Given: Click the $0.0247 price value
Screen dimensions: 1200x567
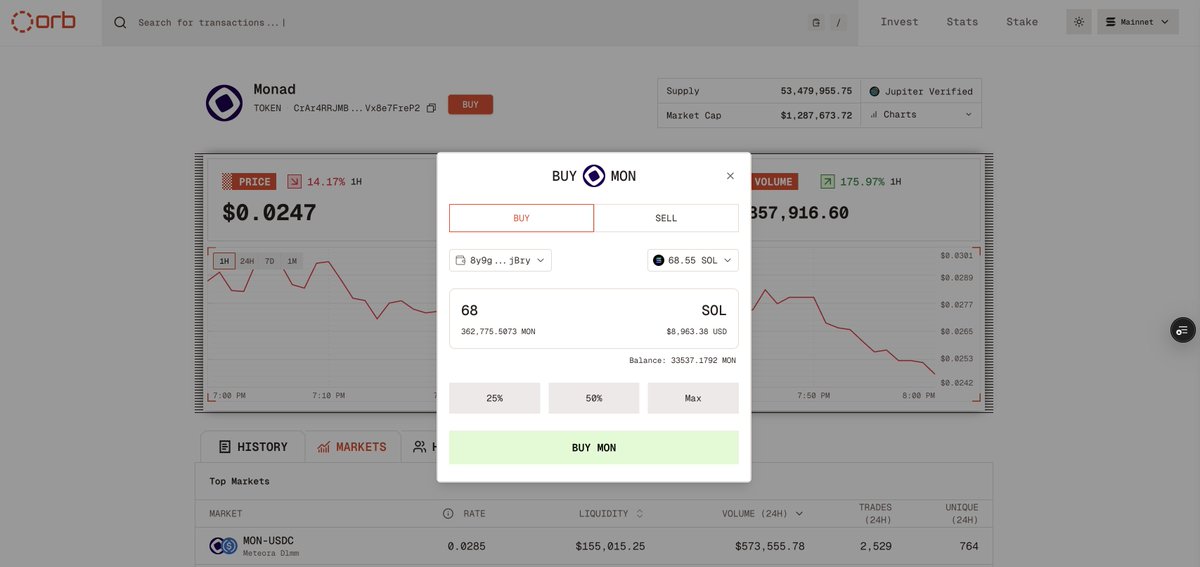Looking at the screenshot, I should pyautogui.click(x=269, y=213).
